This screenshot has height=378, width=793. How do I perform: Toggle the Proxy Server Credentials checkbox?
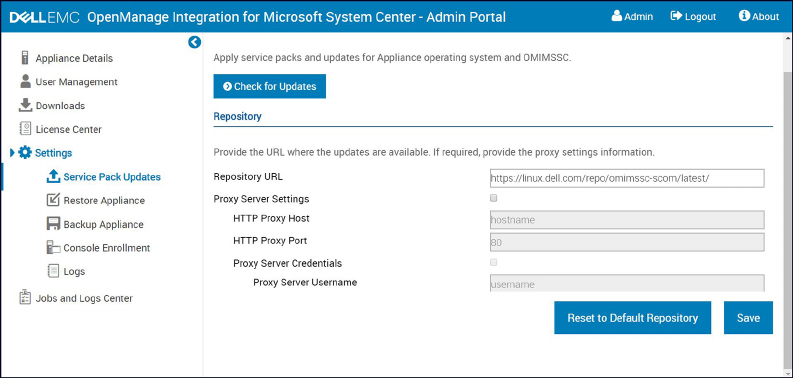[494, 263]
